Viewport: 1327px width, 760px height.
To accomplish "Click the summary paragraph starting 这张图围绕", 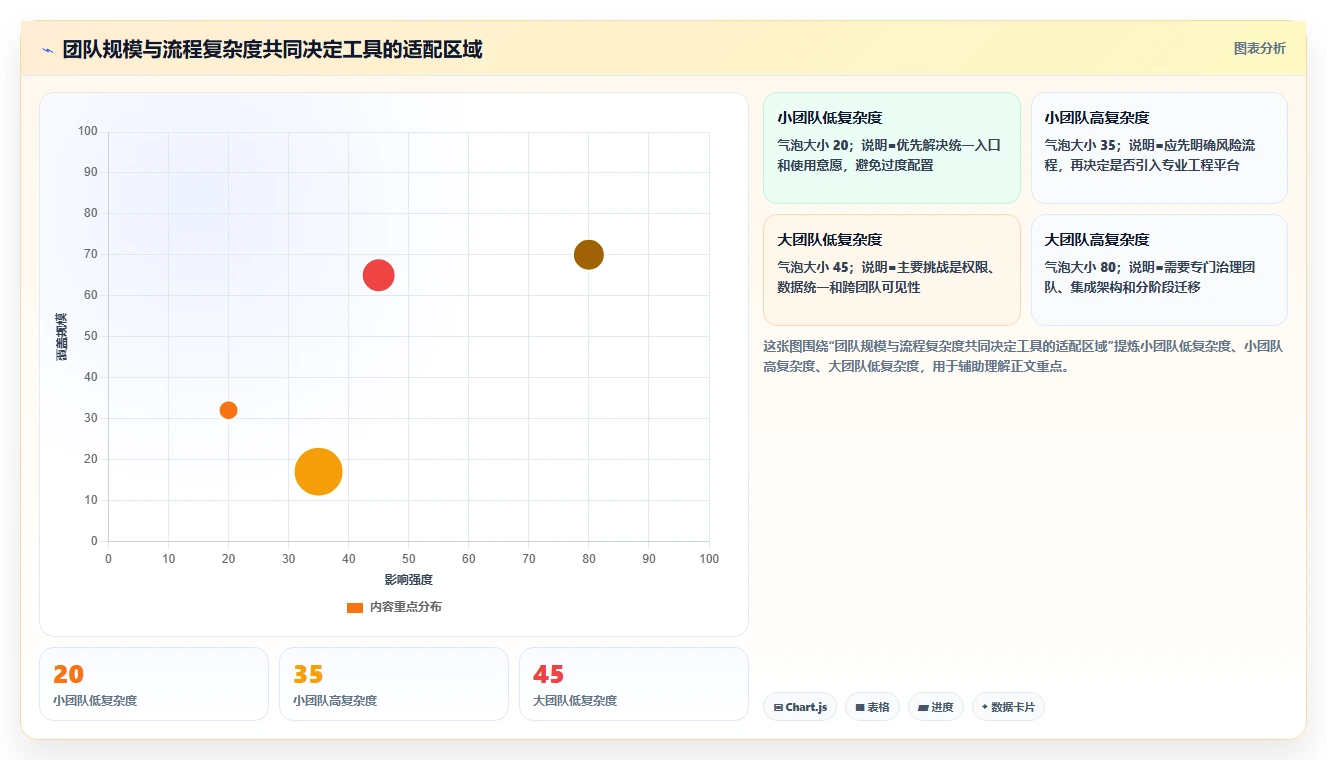I will [x=1023, y=356].
